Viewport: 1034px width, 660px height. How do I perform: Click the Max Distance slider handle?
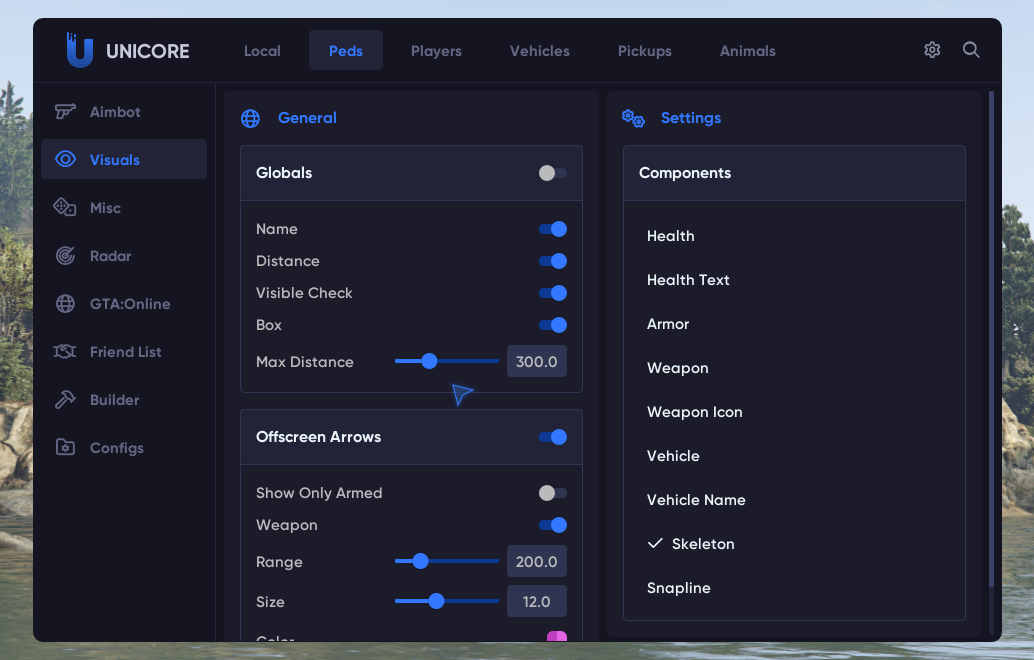pyautogui.click(x=429, y=361)
